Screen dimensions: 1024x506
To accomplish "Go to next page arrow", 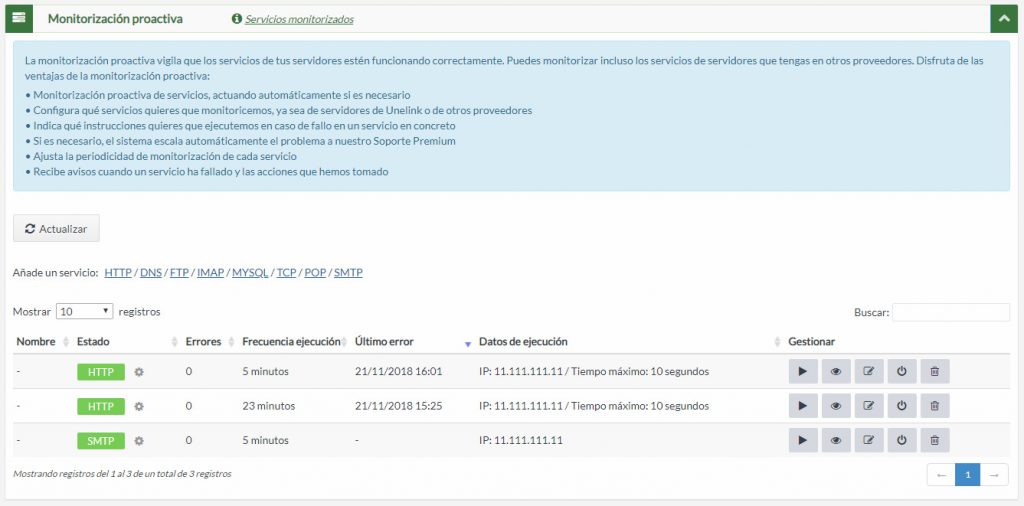I will tap(995, 475).
